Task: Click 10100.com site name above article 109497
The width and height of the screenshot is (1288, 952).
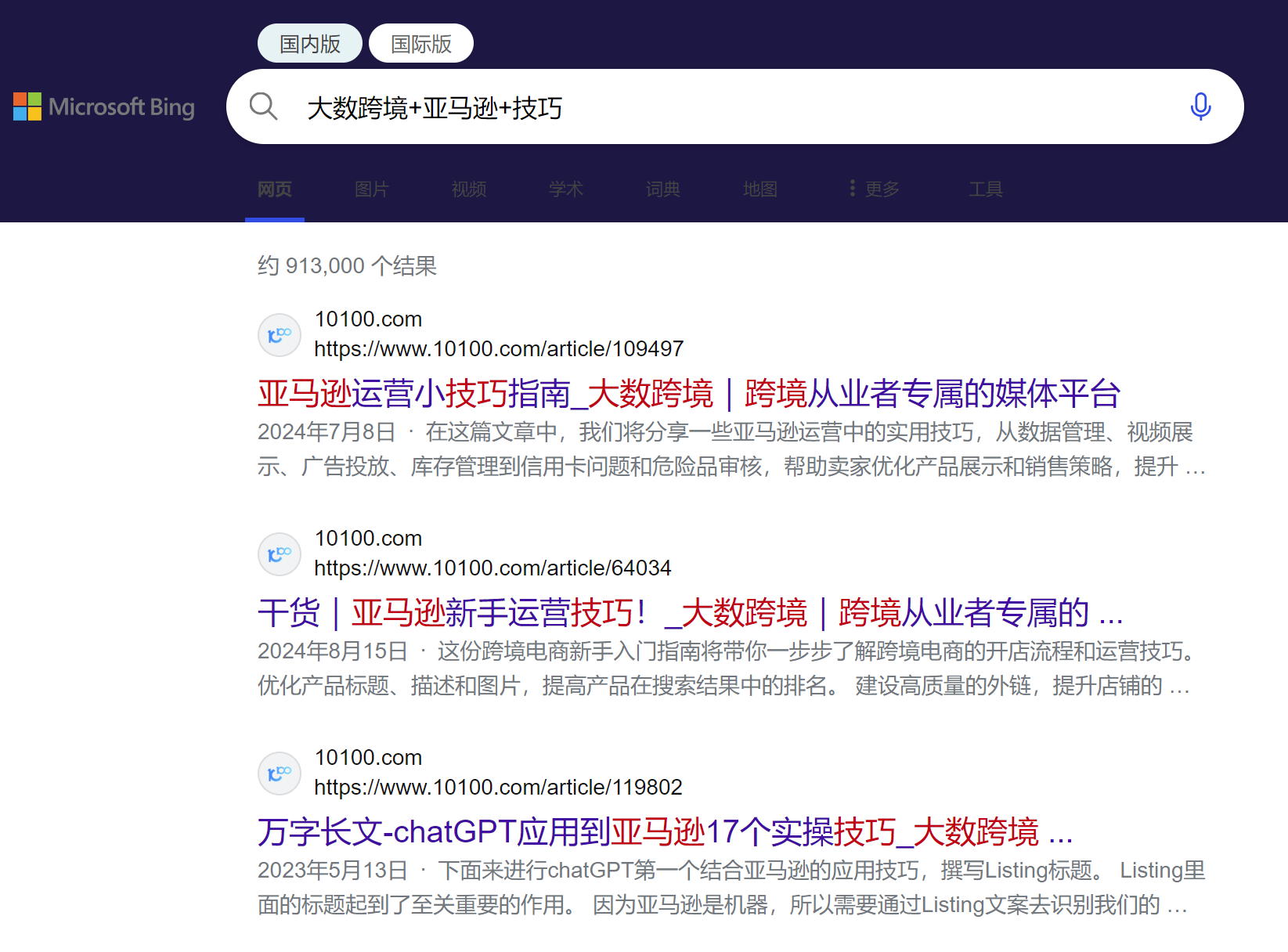Action: 368,319
